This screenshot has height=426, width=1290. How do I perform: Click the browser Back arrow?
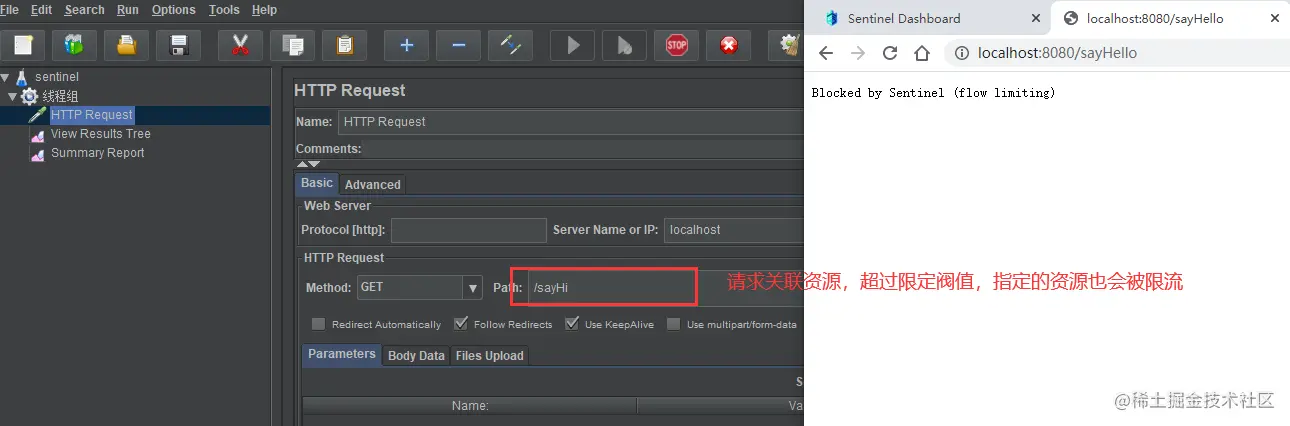pos(825,53)
